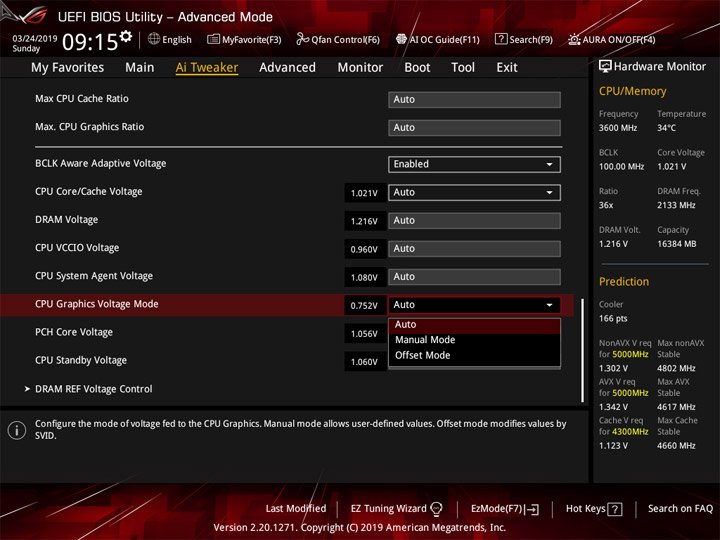Screen dimensions: 720x540
Task: Click the 0.960V VCCIO voltage readout
Action: 365,249
